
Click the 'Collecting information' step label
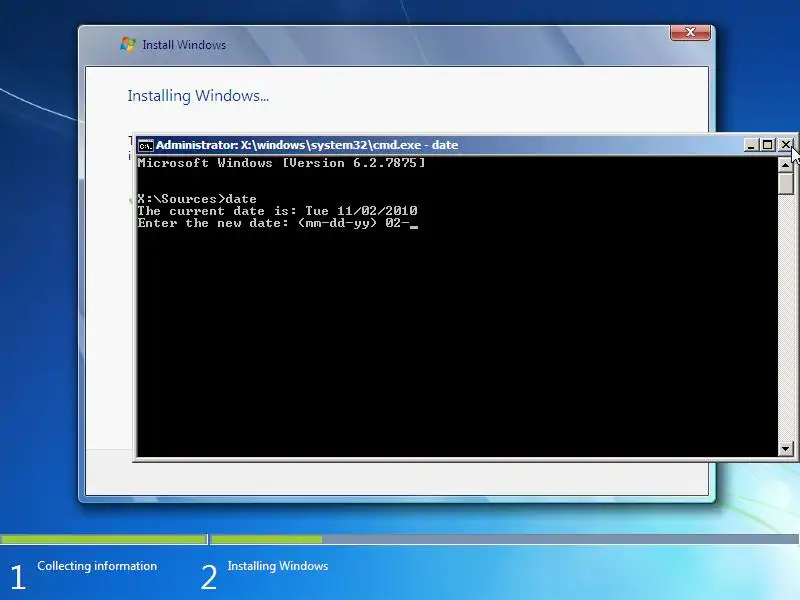97,566
